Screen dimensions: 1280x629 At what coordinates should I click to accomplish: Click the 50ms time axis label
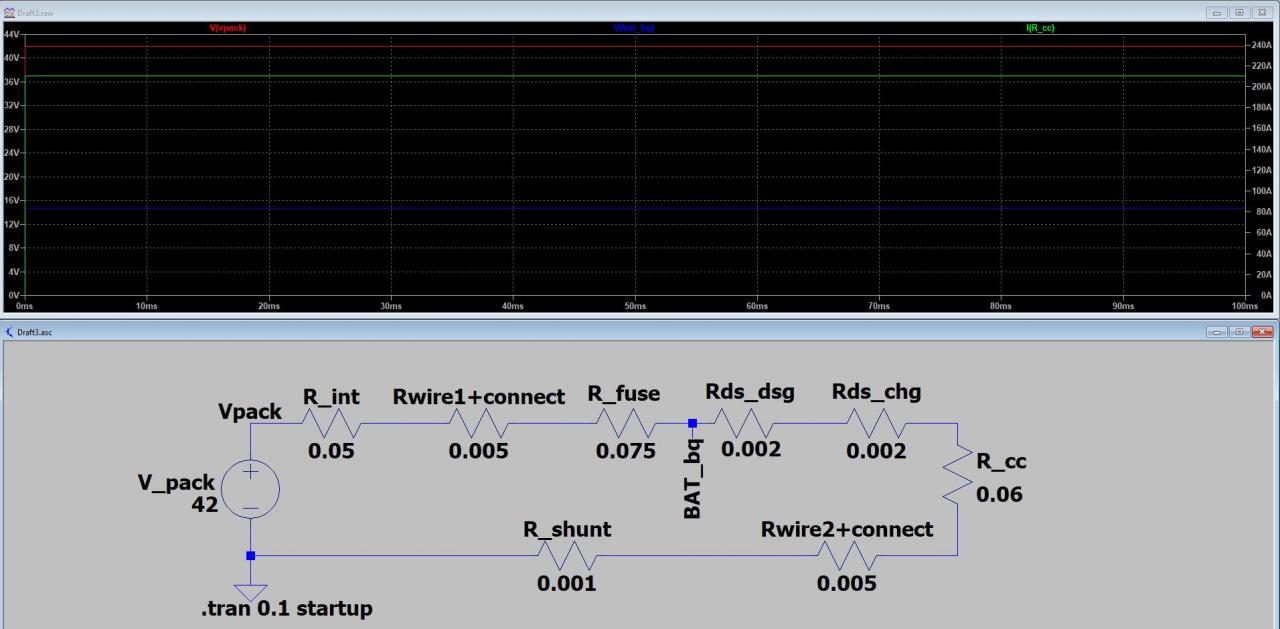point(635,306)
